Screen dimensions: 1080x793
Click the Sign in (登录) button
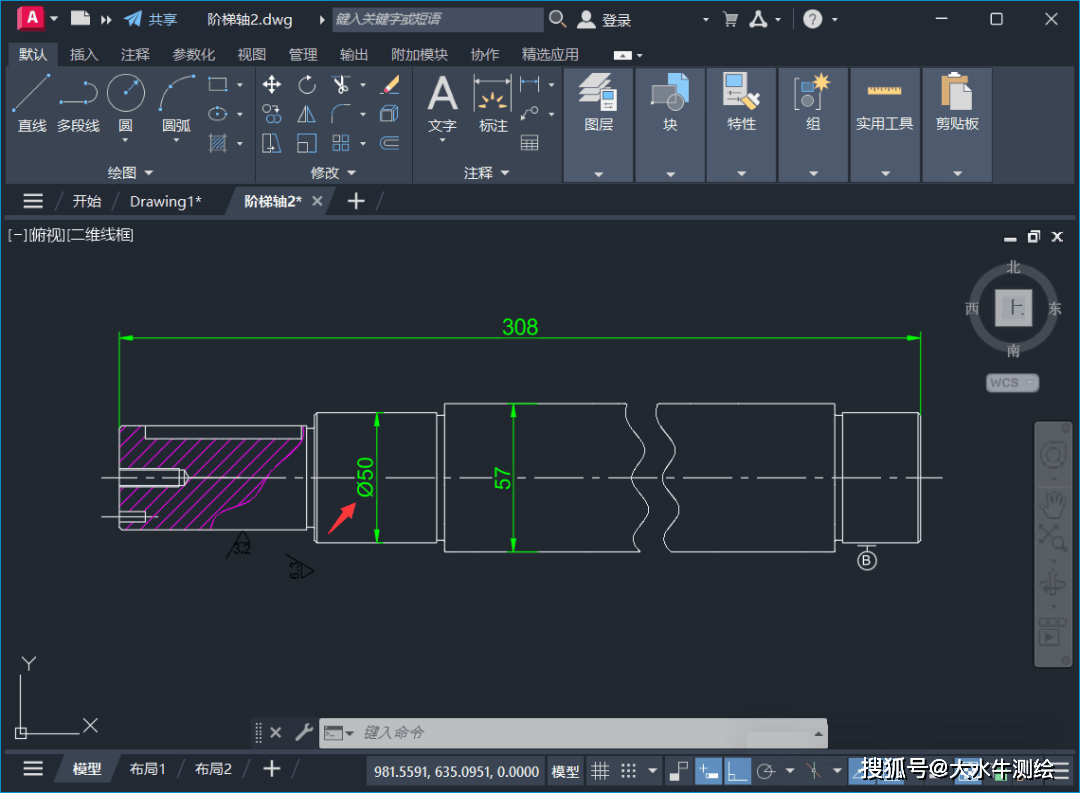(x=604, y=19)
